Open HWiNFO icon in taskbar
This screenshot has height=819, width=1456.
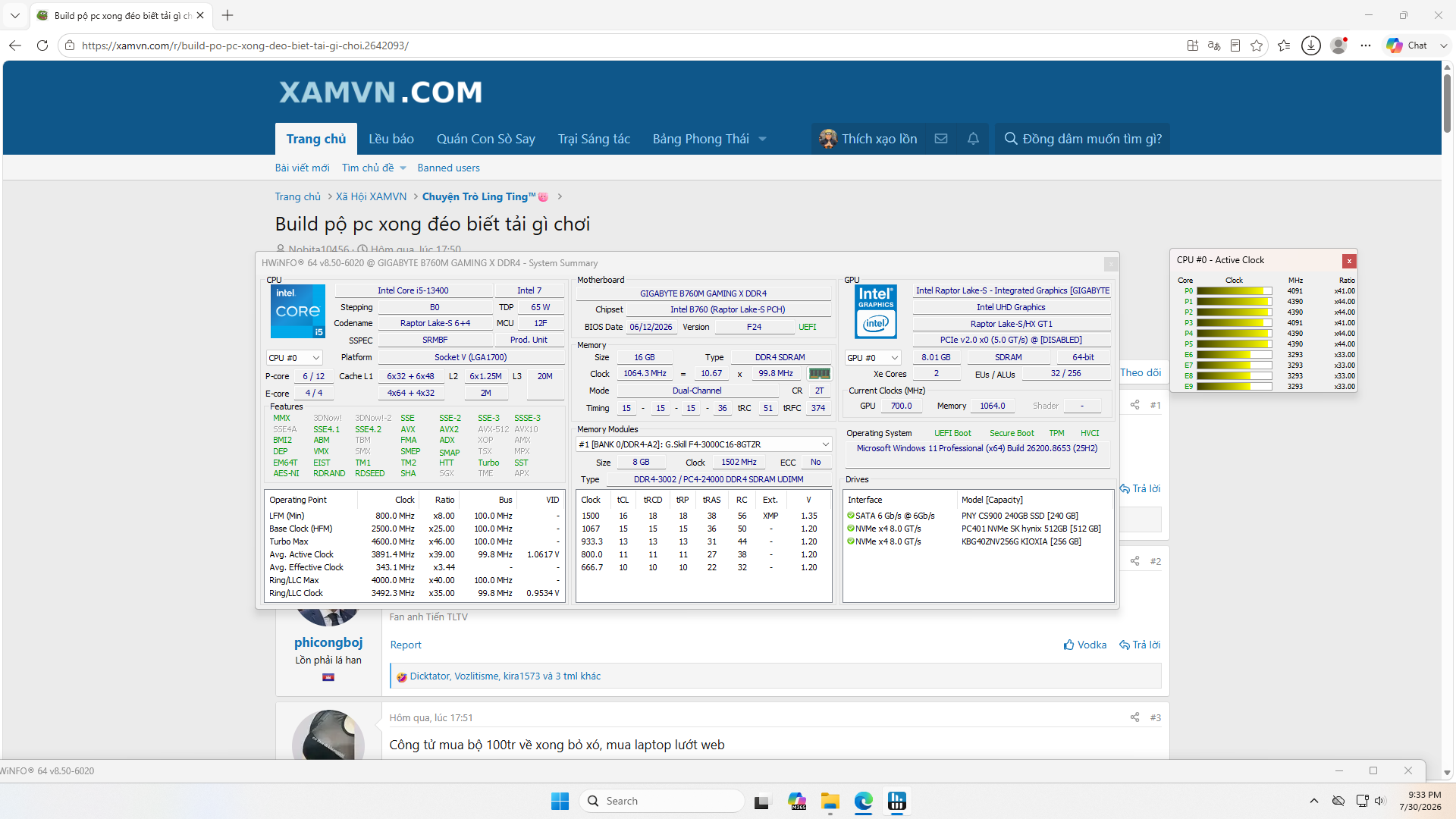(x=897, y=801)
